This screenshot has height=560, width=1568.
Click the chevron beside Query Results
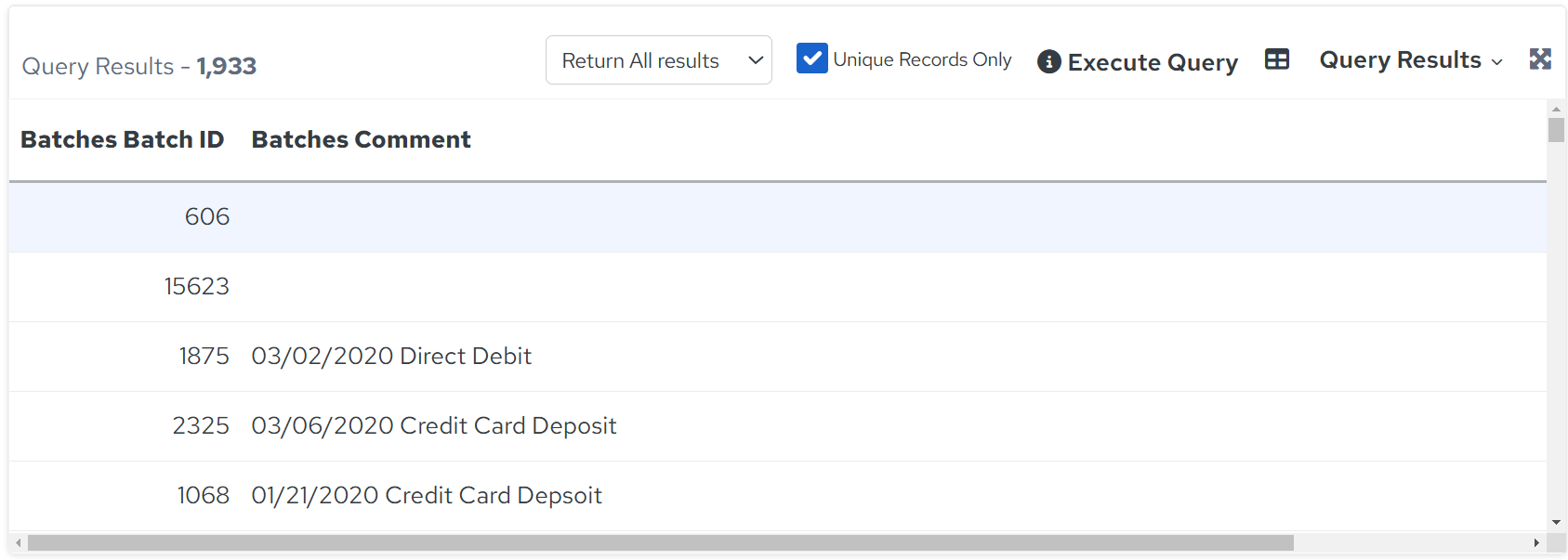1496,62
